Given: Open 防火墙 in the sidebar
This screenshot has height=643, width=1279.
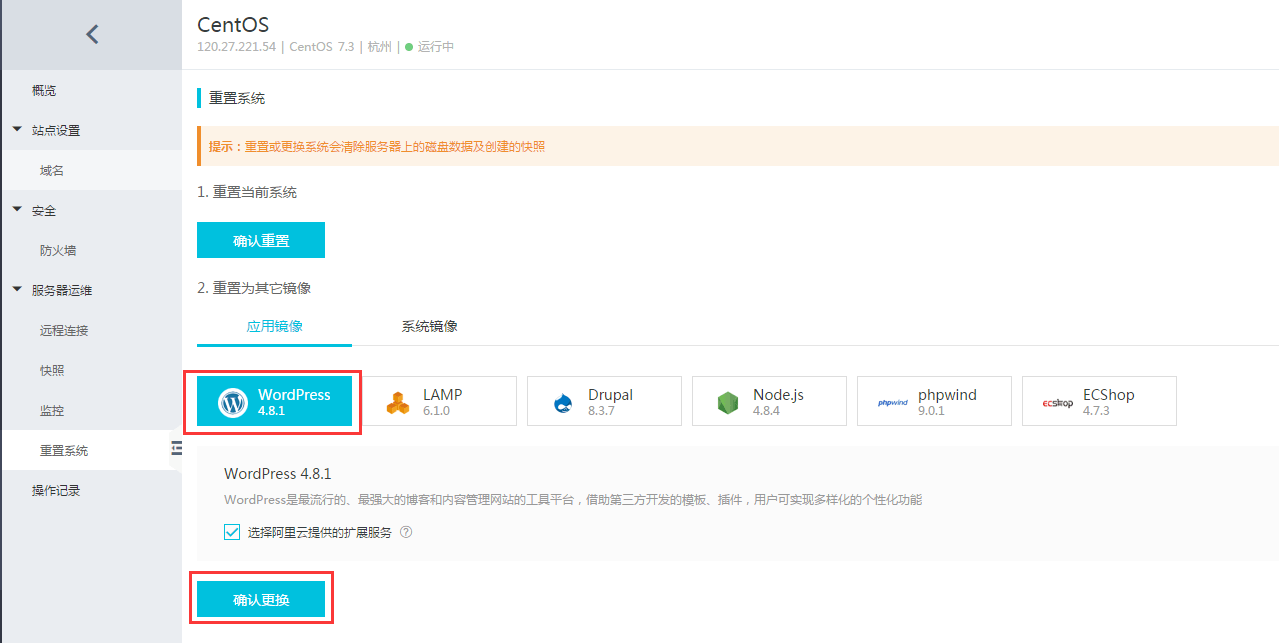Looking at the screenshot, I should click(58, 250).
